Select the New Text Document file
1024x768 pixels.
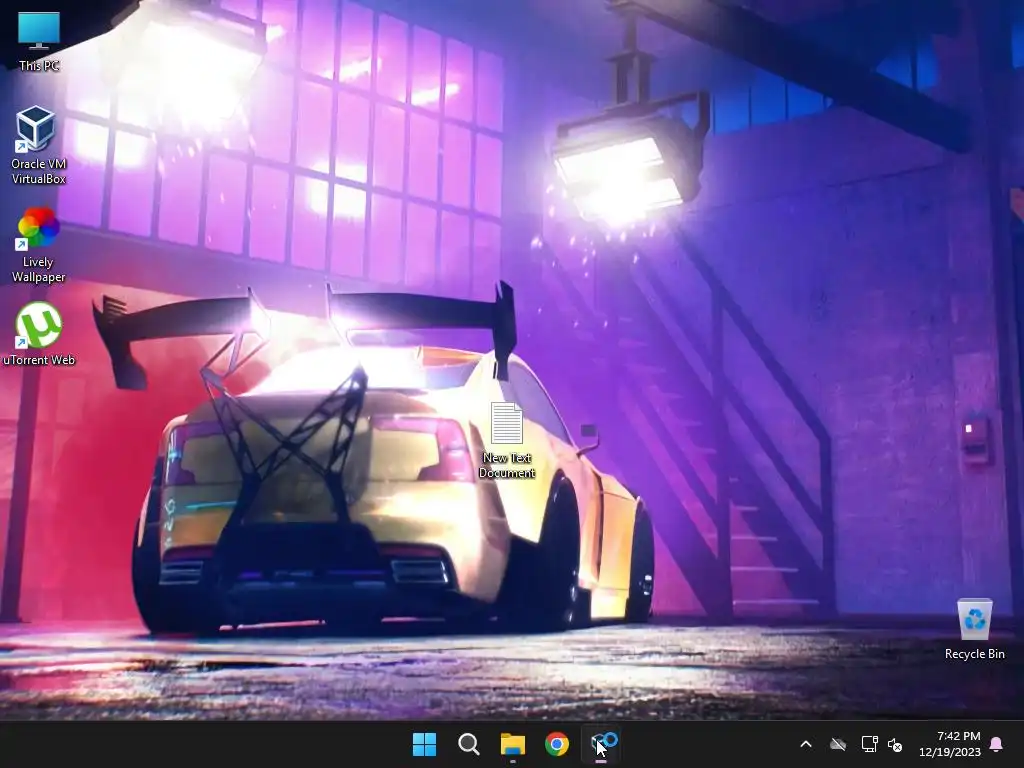coord(507,441)
